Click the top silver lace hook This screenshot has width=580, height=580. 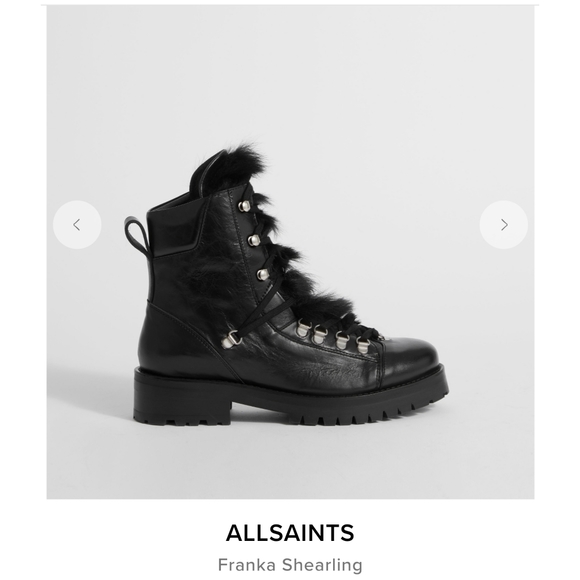pos(244,206)
